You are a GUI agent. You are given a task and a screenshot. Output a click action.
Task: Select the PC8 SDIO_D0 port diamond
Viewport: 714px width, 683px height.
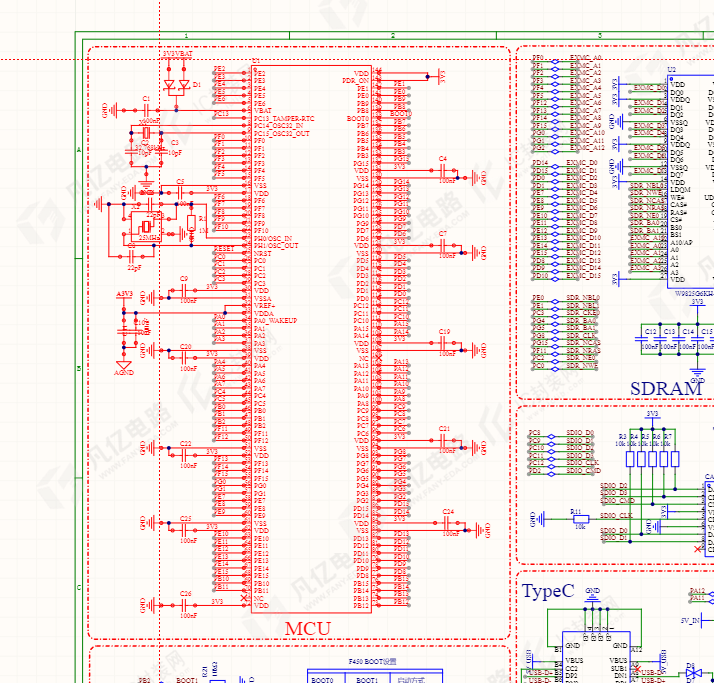coord(551,436)
